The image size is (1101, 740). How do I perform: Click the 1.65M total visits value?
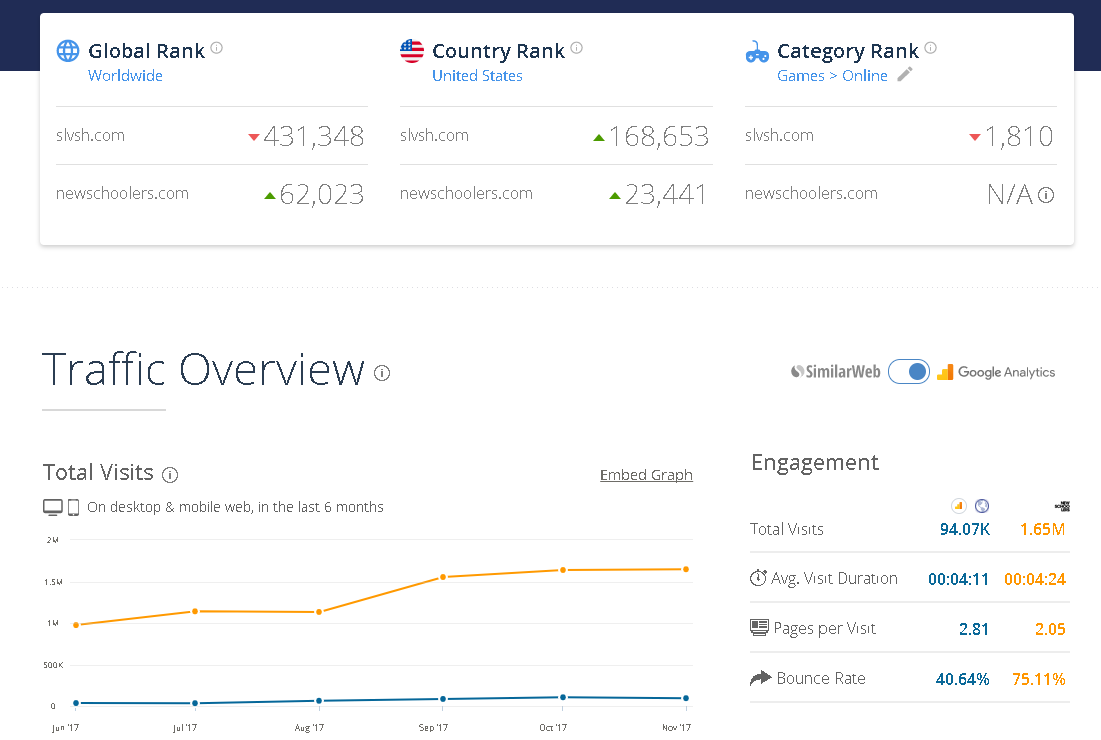[1043, 529]
